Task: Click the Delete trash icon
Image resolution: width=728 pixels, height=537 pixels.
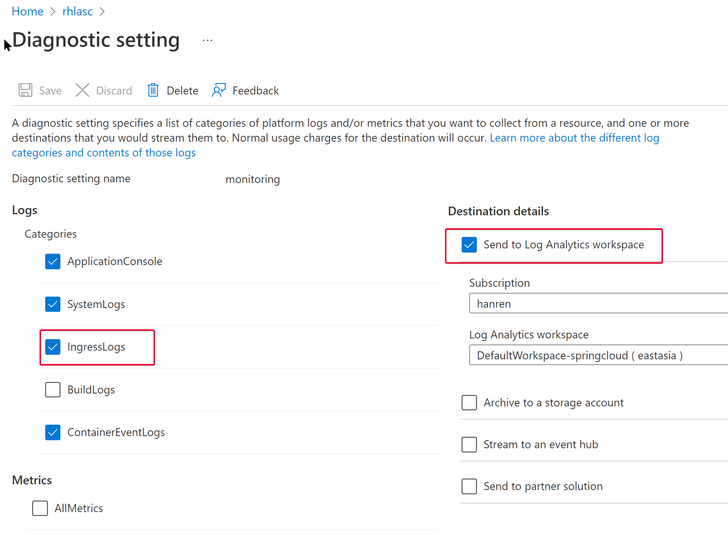Action: 153,90
